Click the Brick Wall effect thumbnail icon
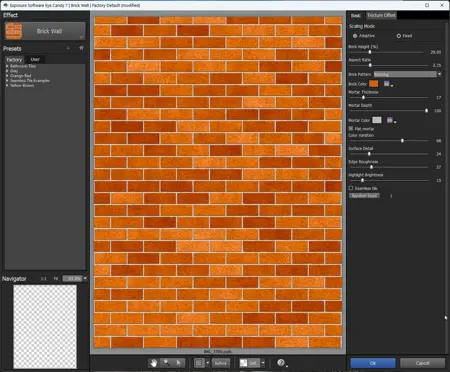The image size is (450, 372). [x=14, y=31]
